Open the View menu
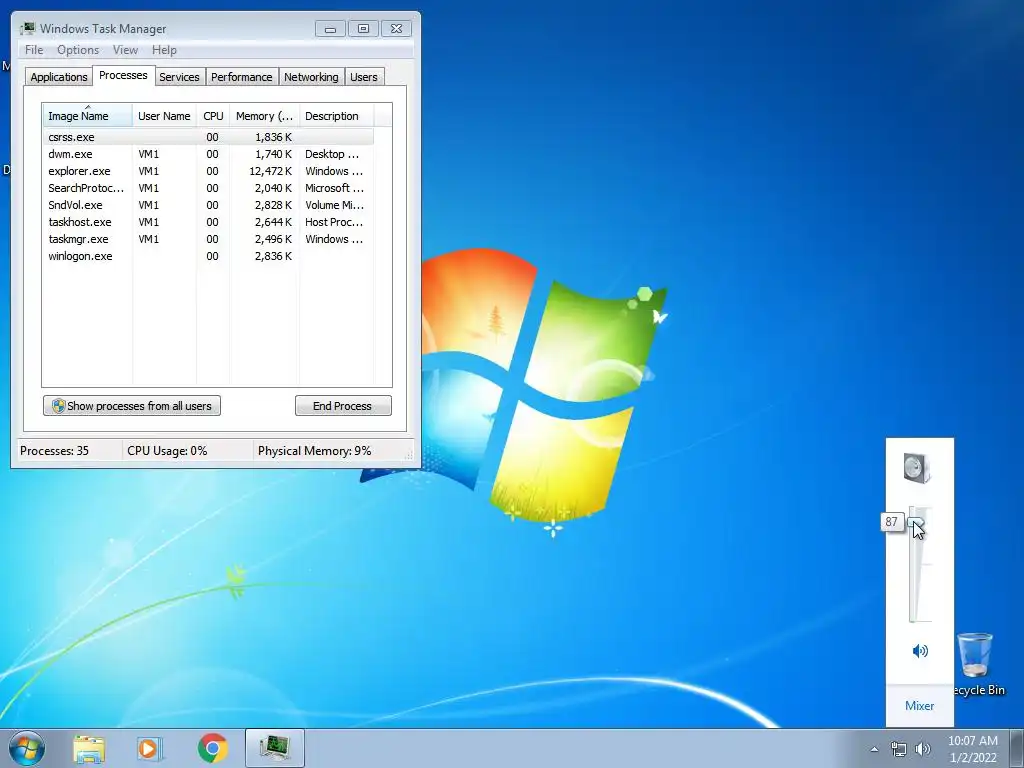 [x=125, y=50]
